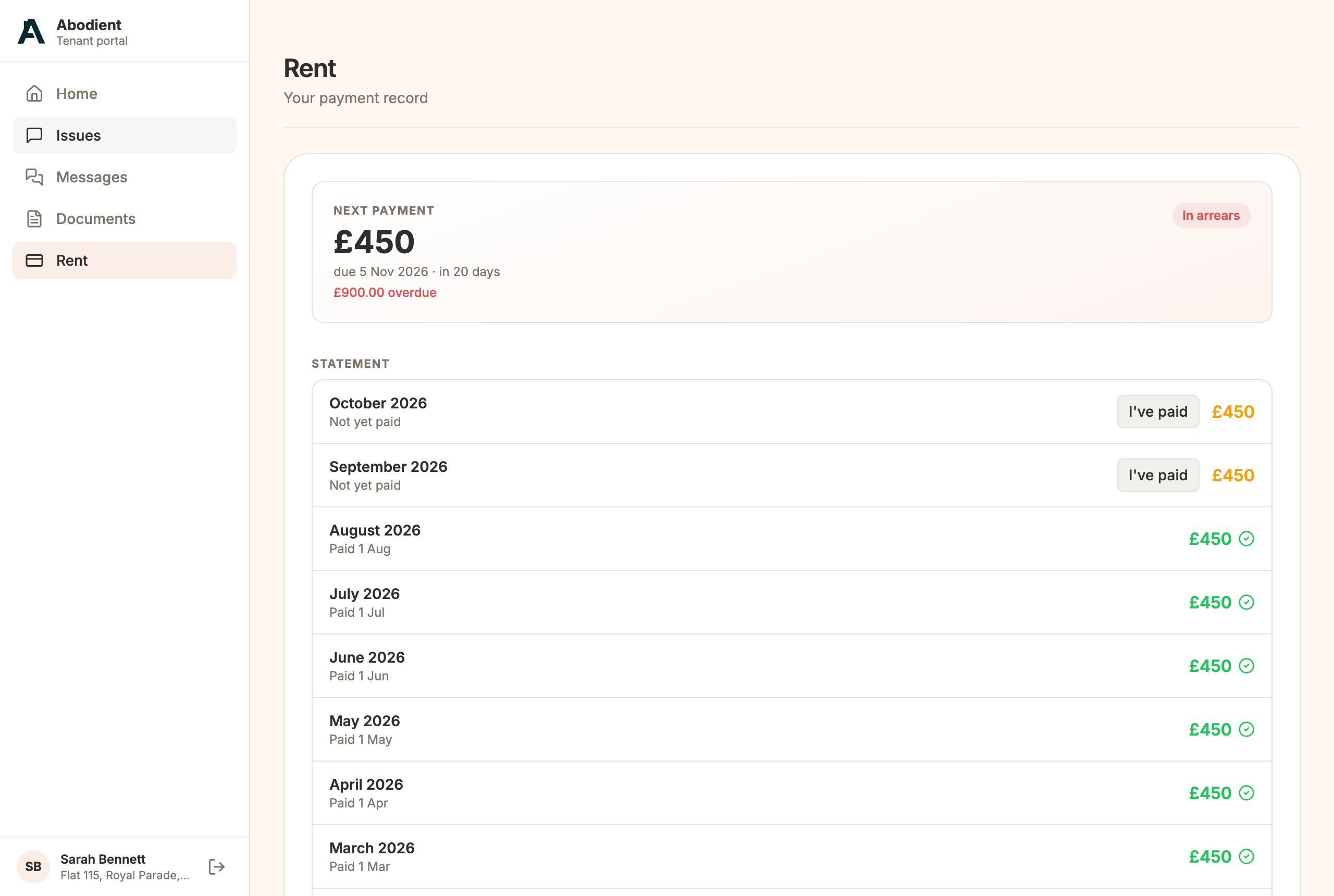1334x896 pixels.
Task: Click the July 2026 paid checkmark icon
Action: pos(1246,602)
